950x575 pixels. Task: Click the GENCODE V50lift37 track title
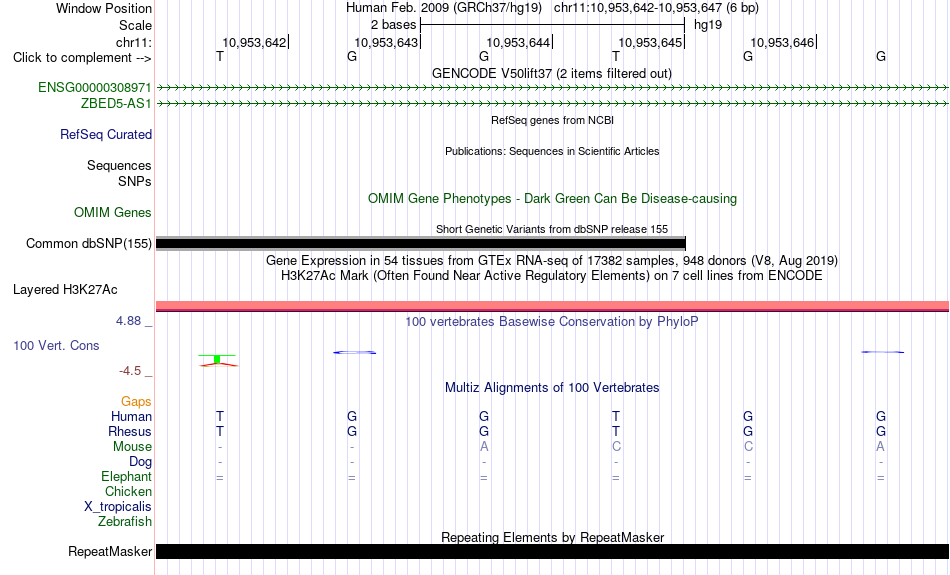point(552,73)
